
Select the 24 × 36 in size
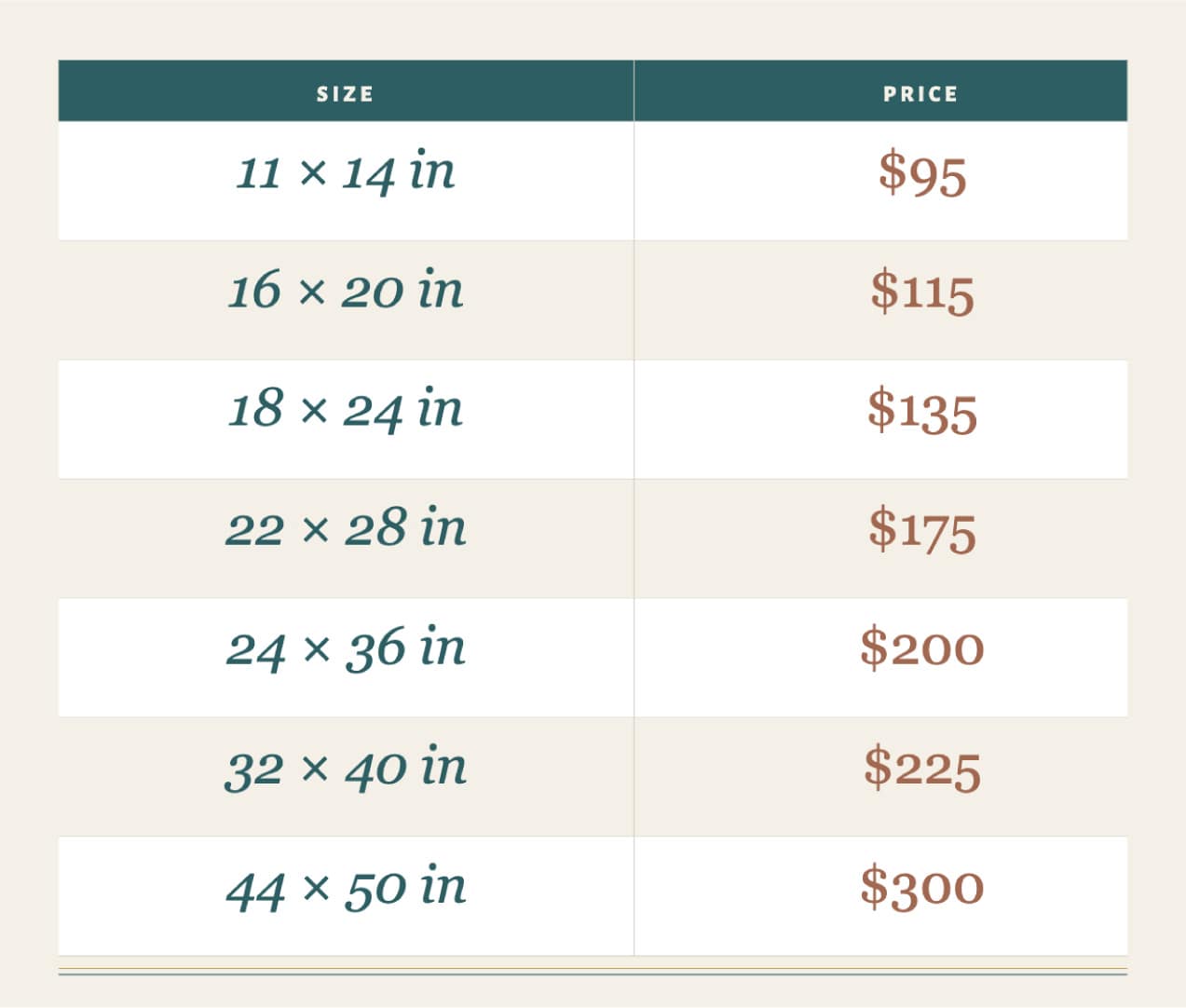coord(345,648)
